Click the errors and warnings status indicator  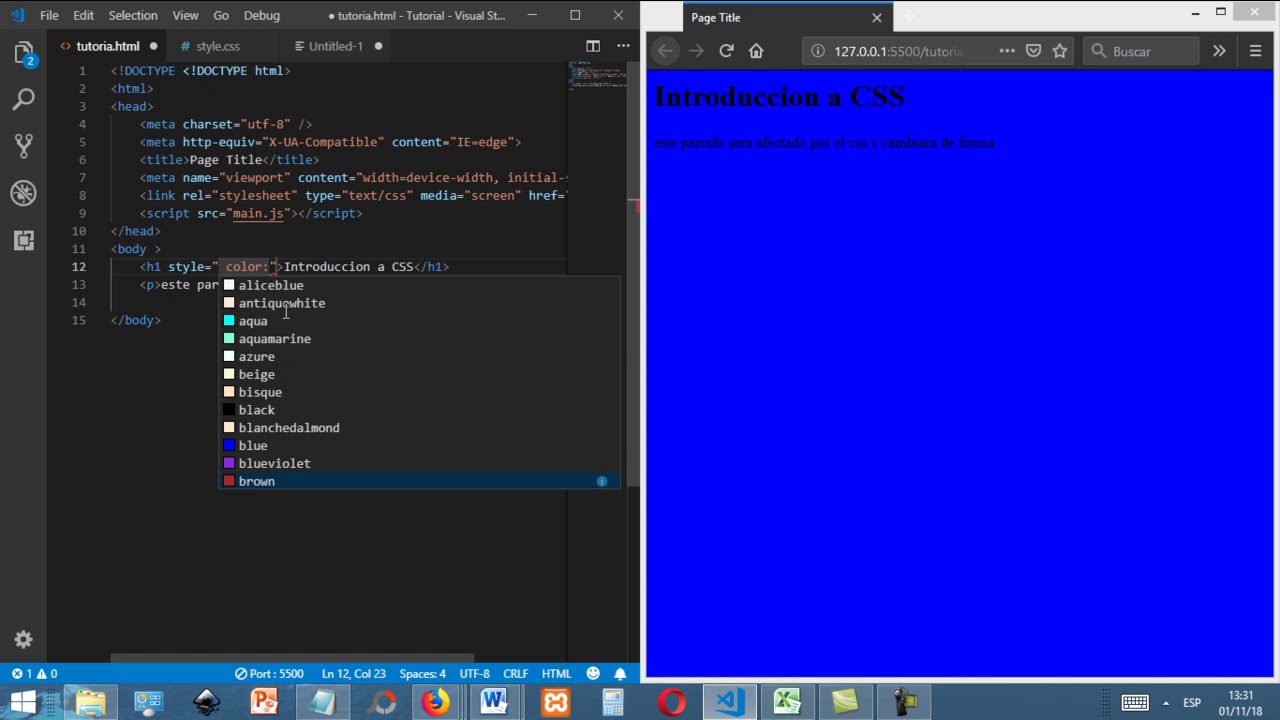coord(35,674)
